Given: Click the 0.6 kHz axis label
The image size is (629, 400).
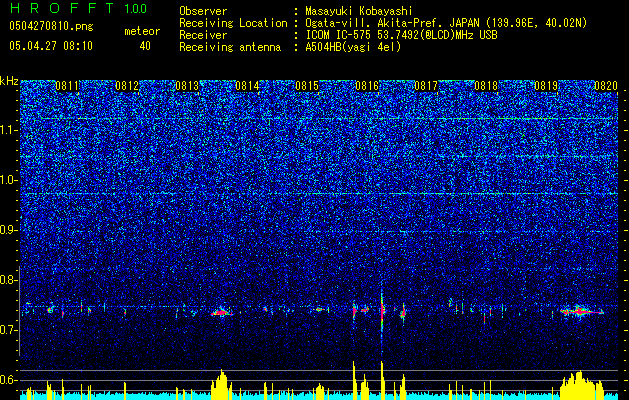Looking at the screenshot, I should pyautogui.click(x=9, y=380).
